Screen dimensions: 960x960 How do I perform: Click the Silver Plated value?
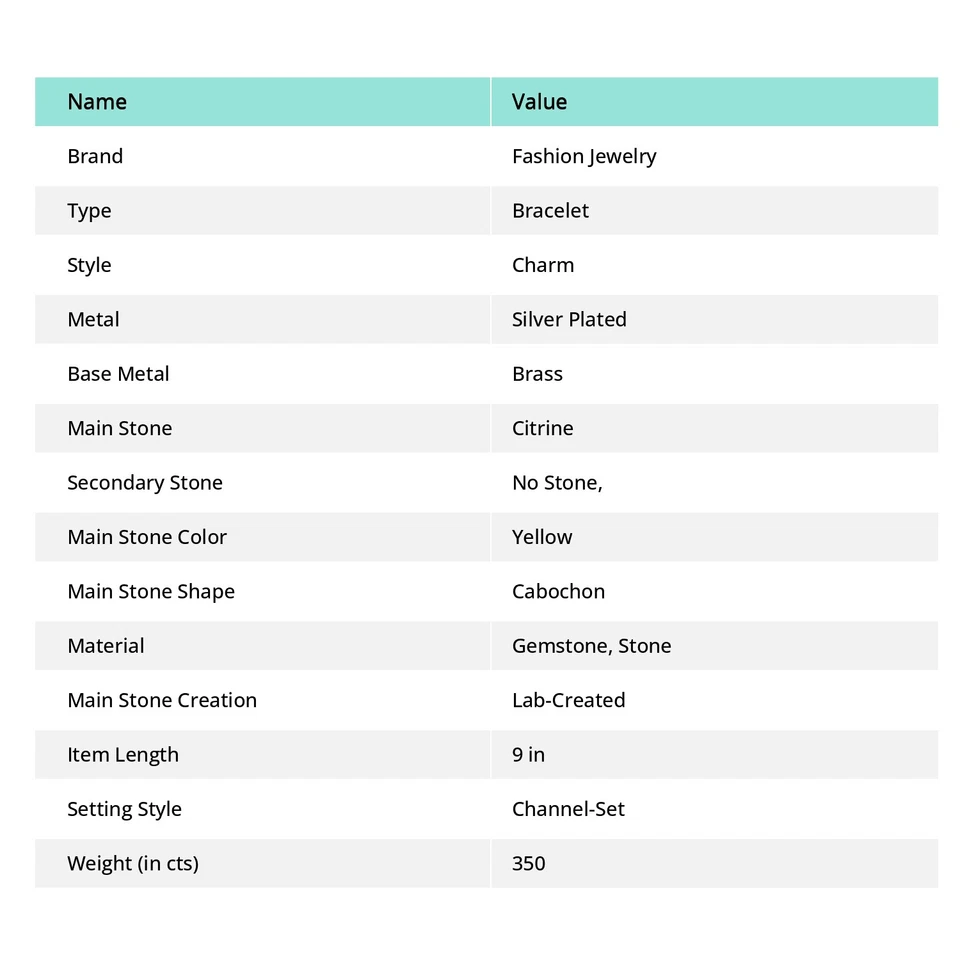[x=569, y=320]
